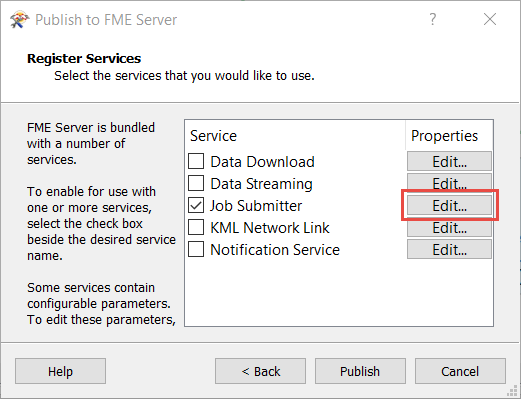Click the FME Workbench icon in title bar
Screen dimensions: 521x399
[19, 20]
